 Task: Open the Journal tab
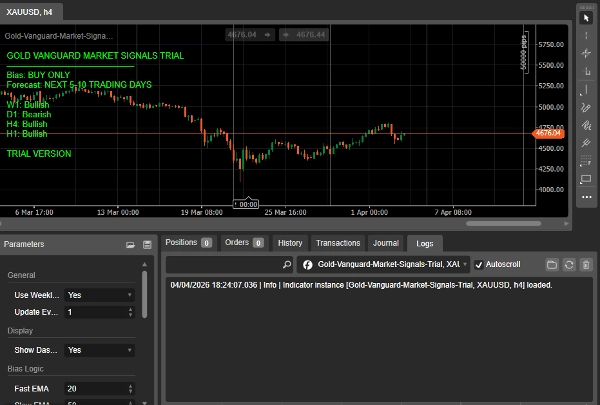(x=386, y=243)
